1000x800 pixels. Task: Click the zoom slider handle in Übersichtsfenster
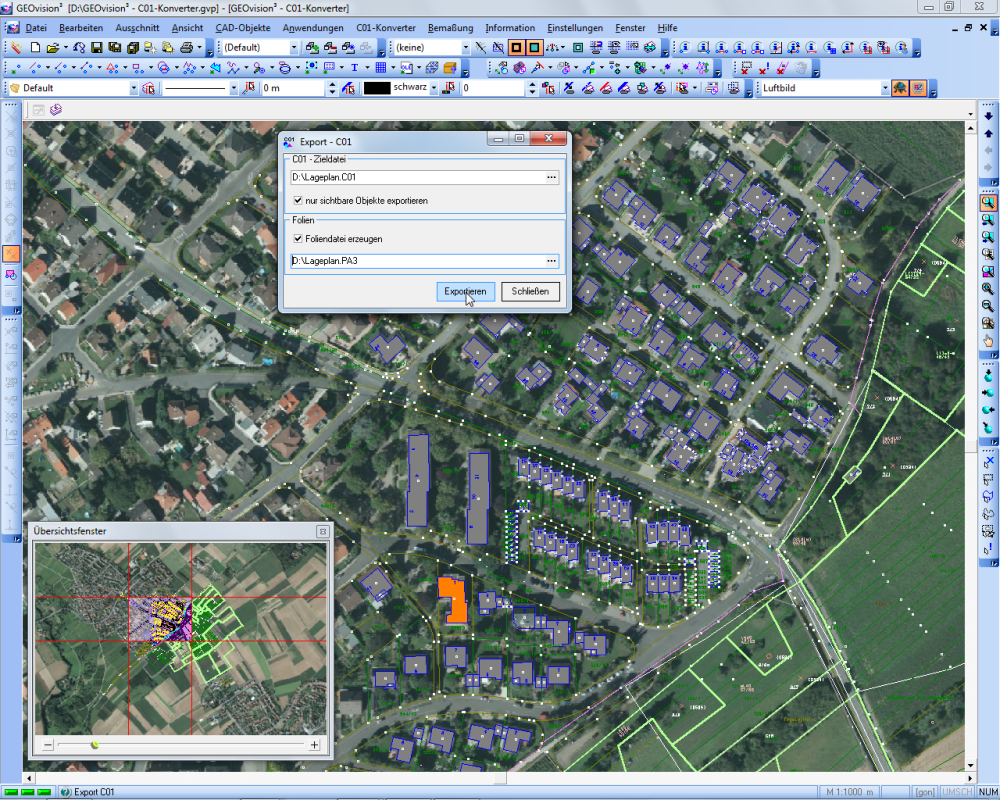[95, 745]
